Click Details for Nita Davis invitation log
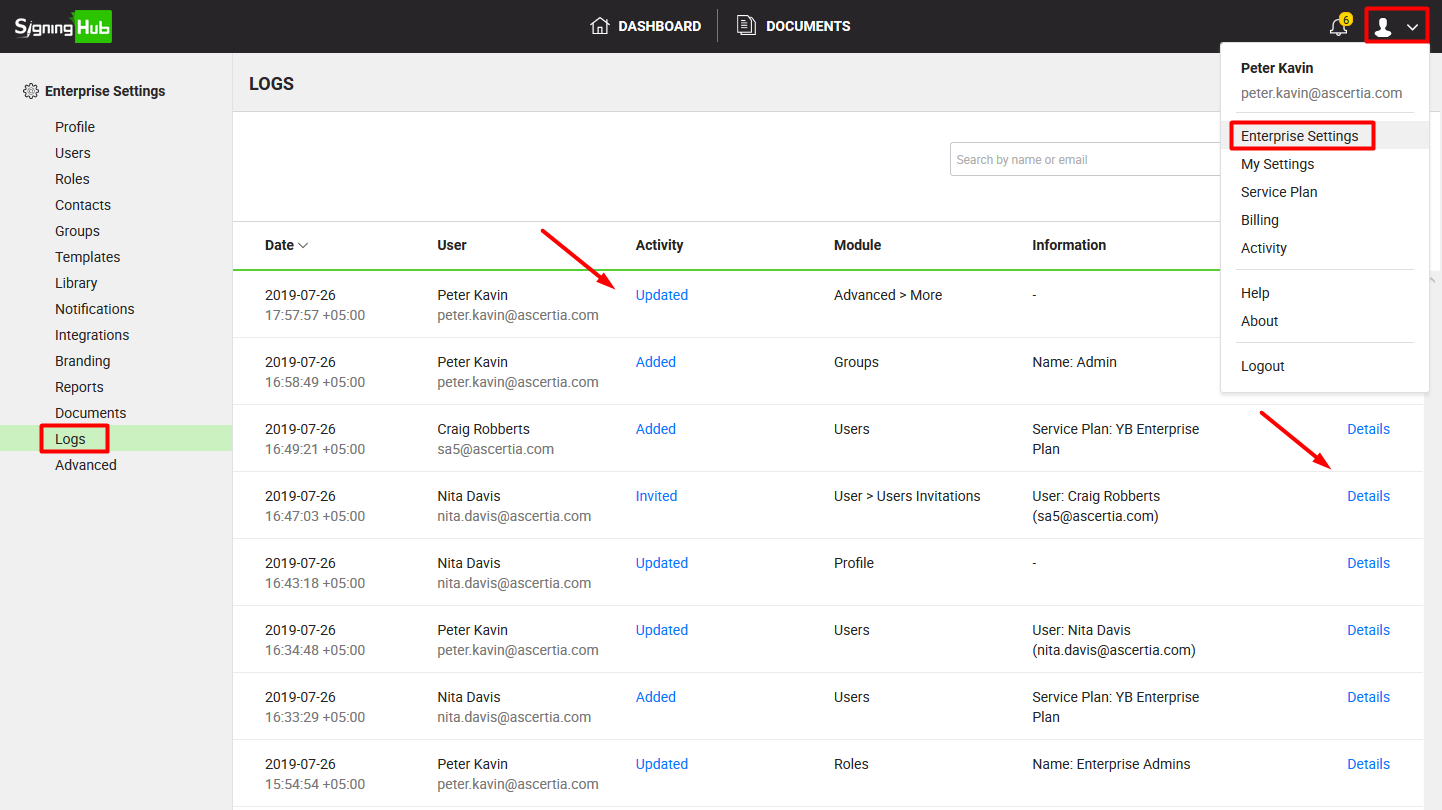This screenshot has height=810, width=1442. tap(1368, 496)
